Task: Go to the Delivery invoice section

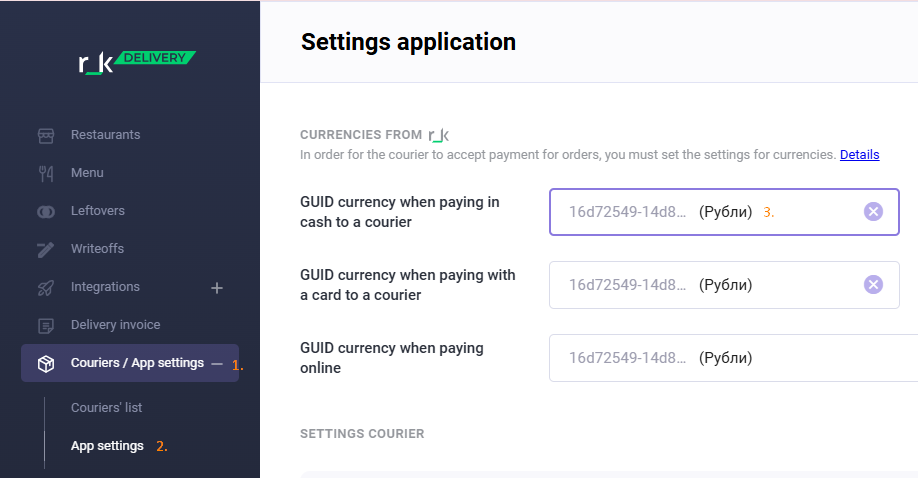Action: pyautogui.click(x=115, y=325)
